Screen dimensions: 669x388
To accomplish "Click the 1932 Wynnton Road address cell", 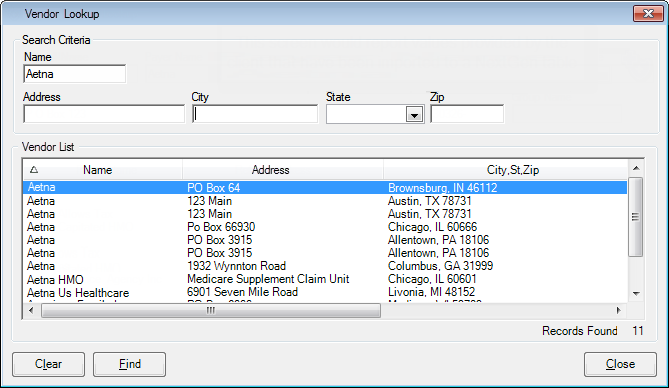I will point(236,266).
